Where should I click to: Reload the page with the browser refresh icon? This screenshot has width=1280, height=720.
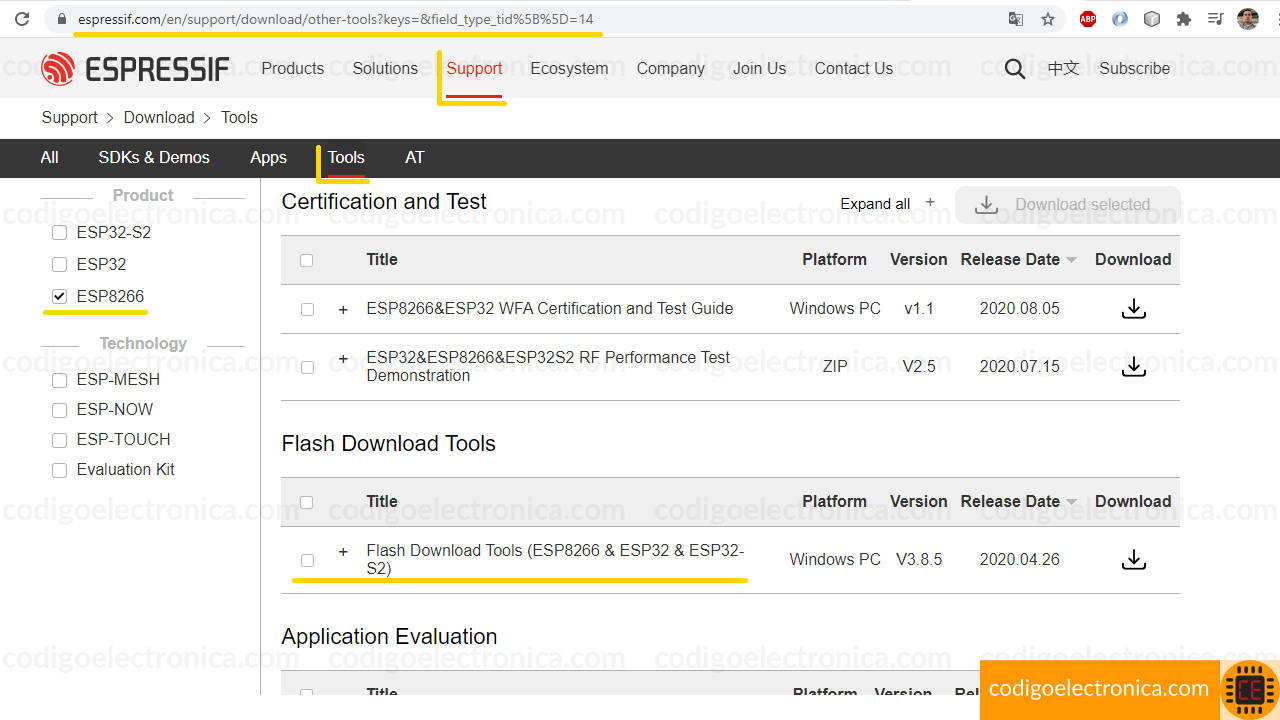(x=22, y=19)
